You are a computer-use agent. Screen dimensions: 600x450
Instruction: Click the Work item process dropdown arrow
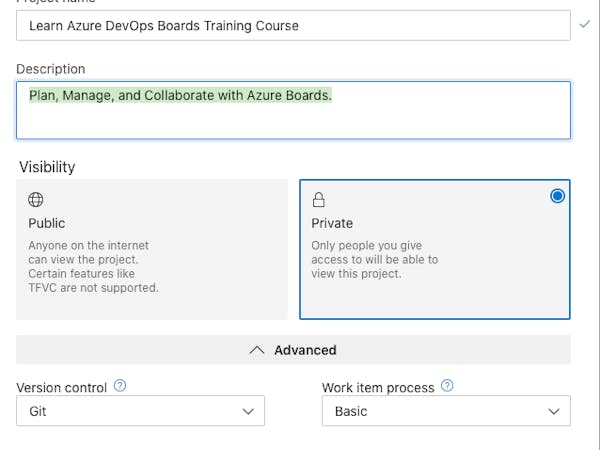554,411
